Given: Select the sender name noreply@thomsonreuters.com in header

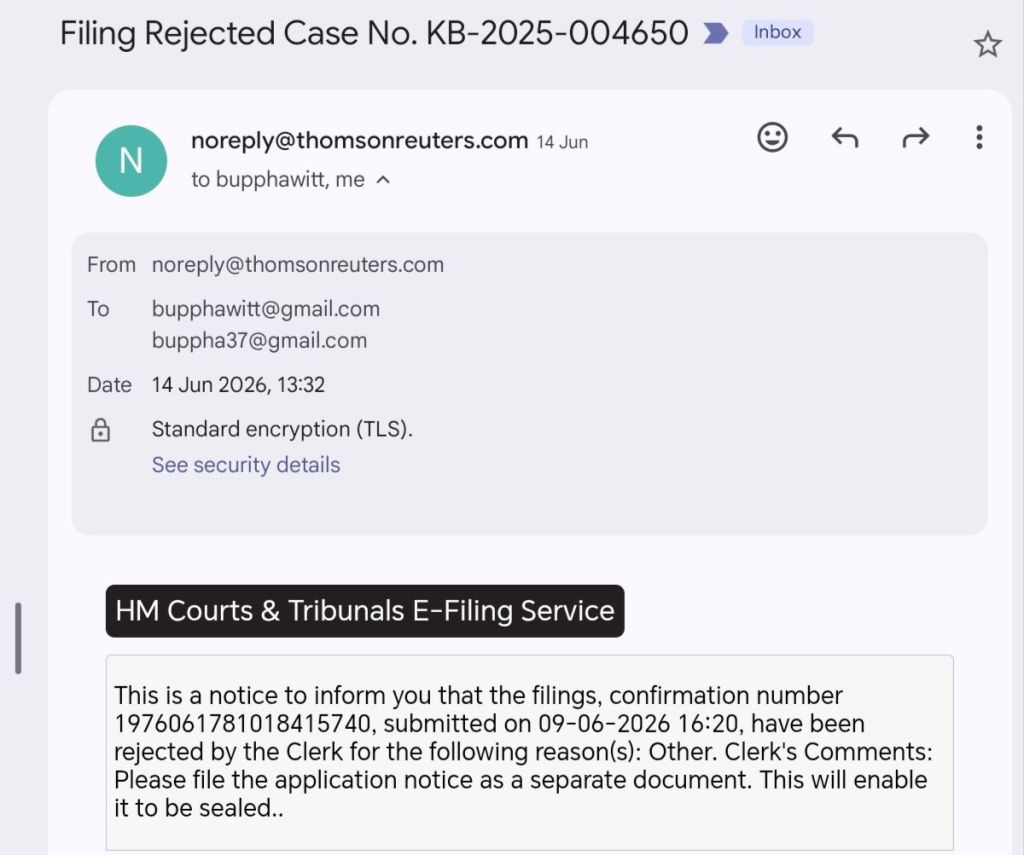Looking at the screenshot, I should [359, 140].
